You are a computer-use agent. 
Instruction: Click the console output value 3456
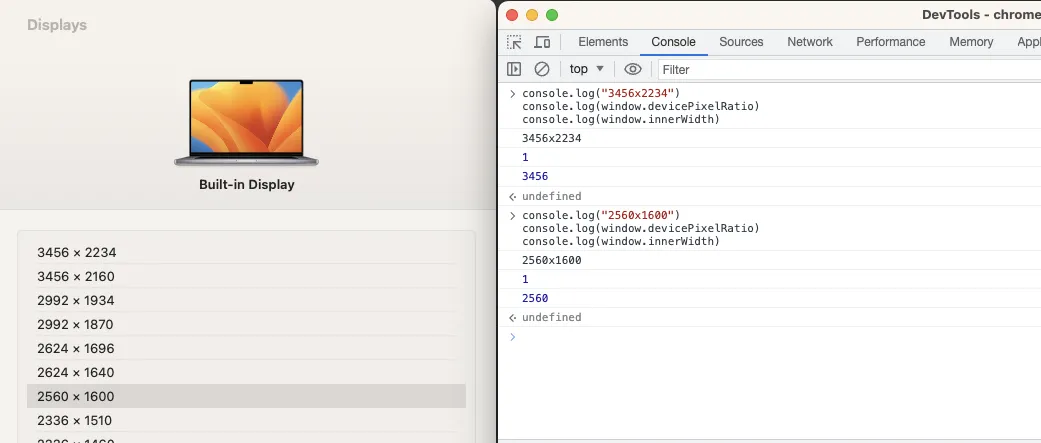(535, 176)
